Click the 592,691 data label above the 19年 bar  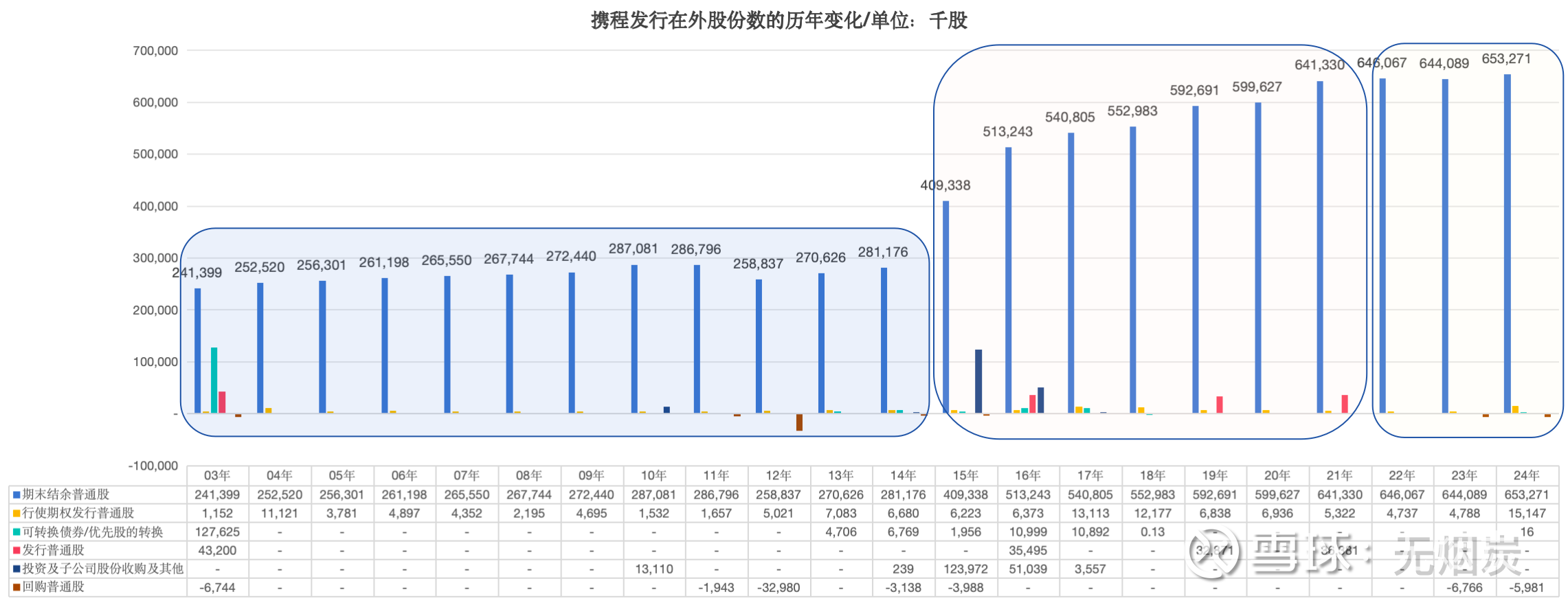[x=1195, y=91]
